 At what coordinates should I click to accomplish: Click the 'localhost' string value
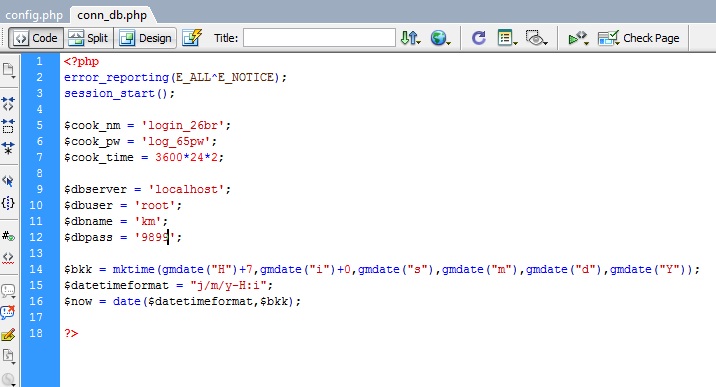(186, 189)
